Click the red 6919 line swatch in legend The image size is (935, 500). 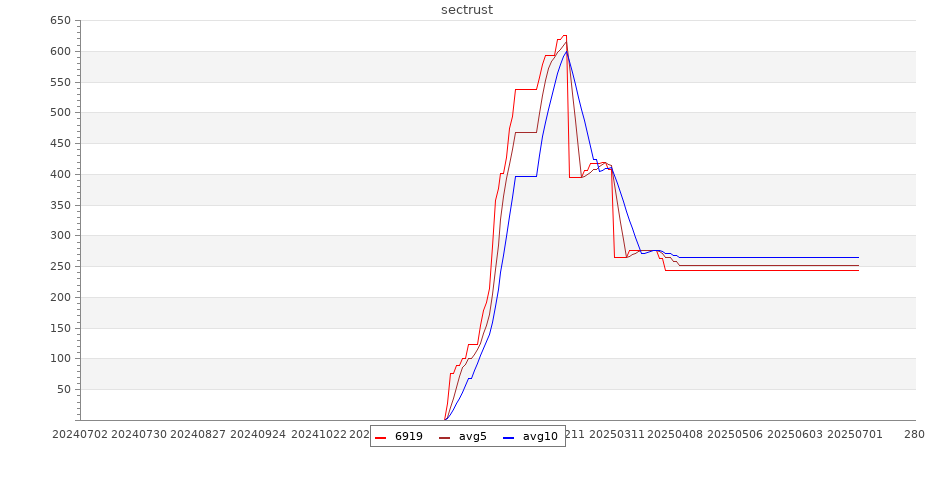tap(381, 437)
